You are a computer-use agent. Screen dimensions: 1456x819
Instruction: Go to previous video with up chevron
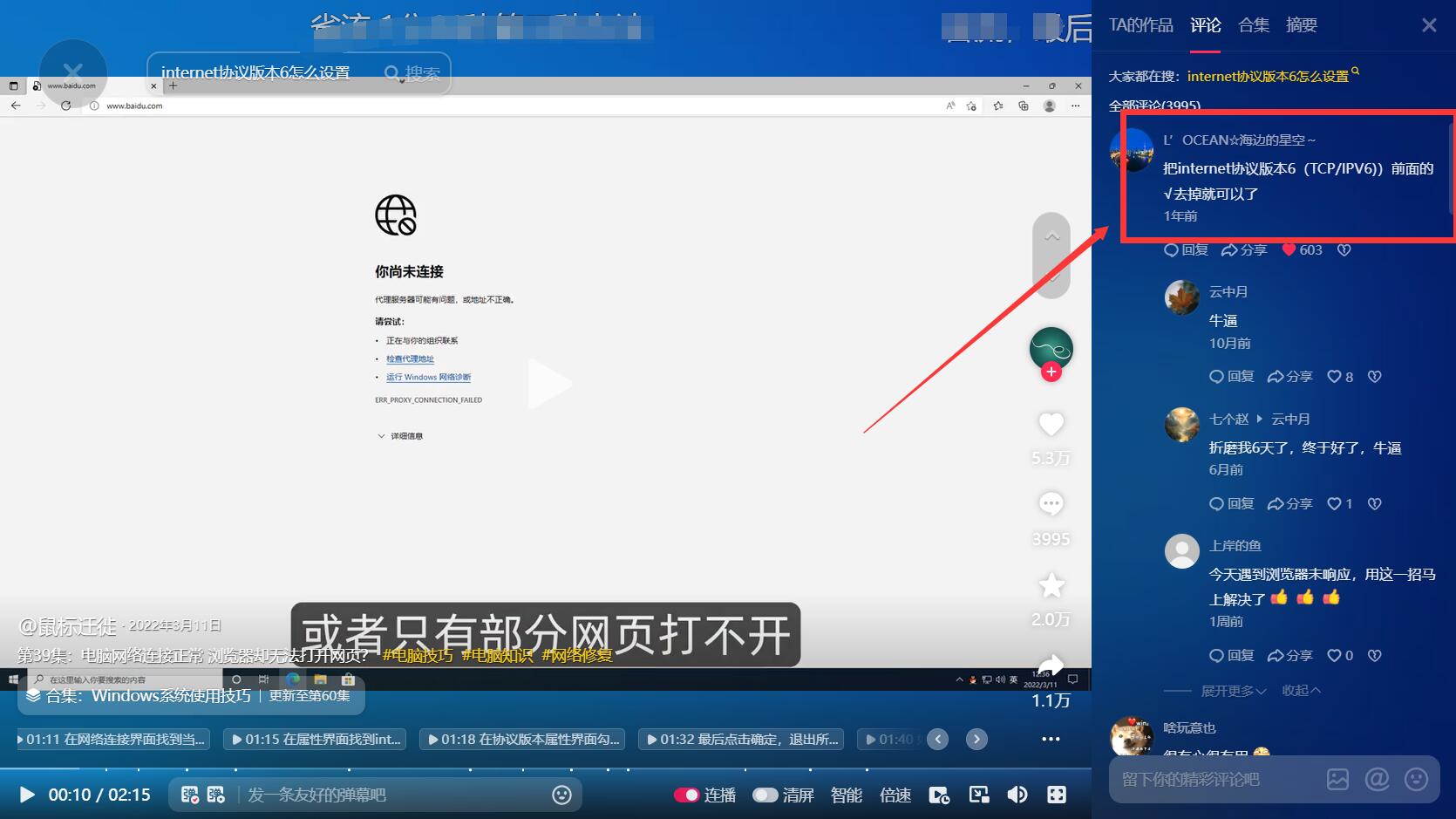point(1051,235)
